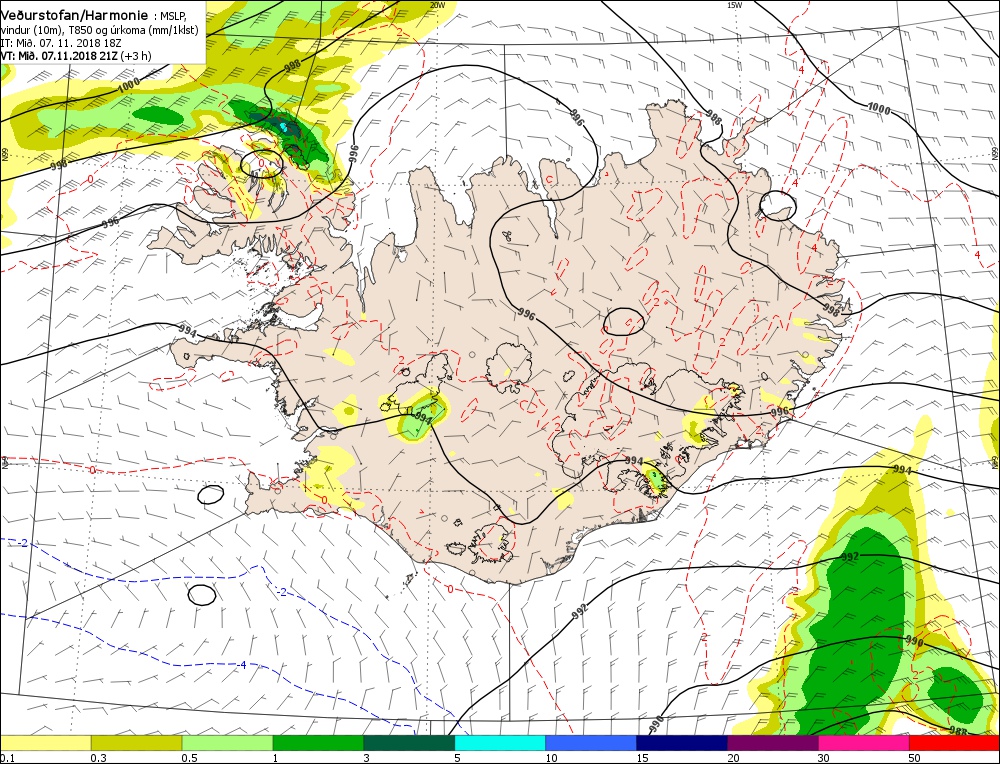Click the legend value '0.1'
1000x764 pixels.
(x=6, y=757)
